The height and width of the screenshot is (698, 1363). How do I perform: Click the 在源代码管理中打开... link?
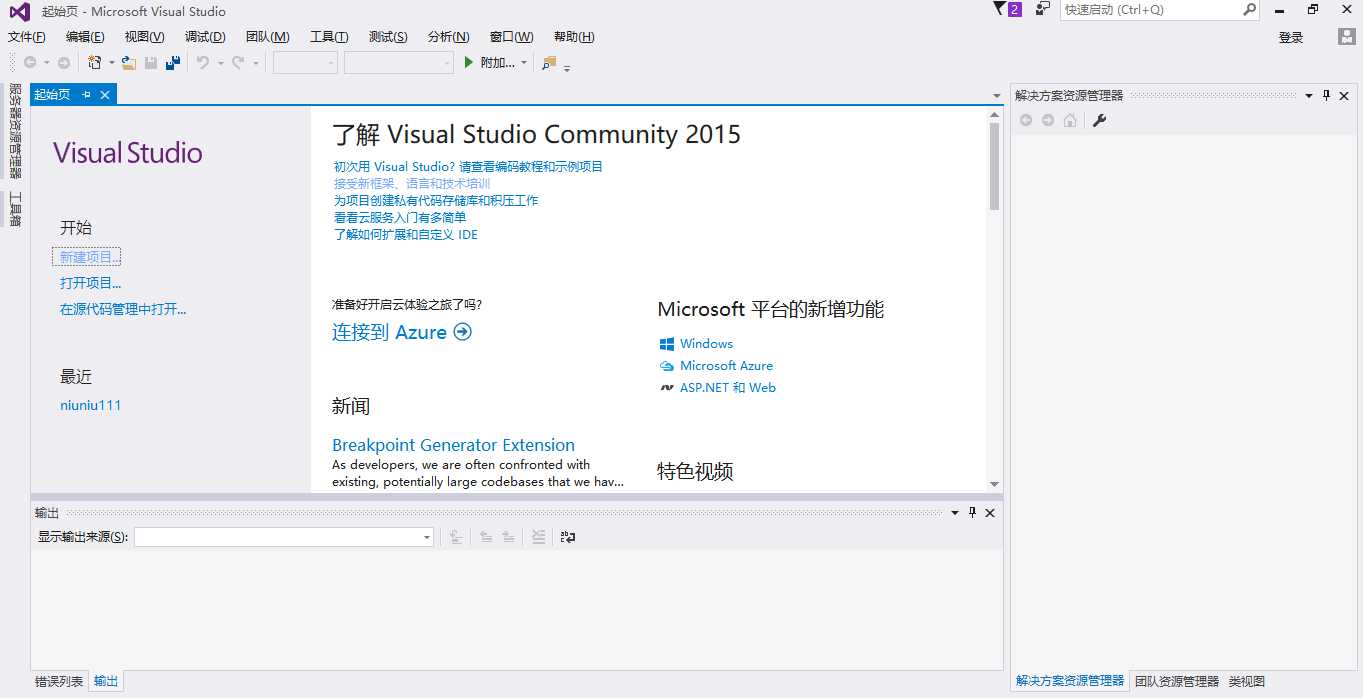123,309
